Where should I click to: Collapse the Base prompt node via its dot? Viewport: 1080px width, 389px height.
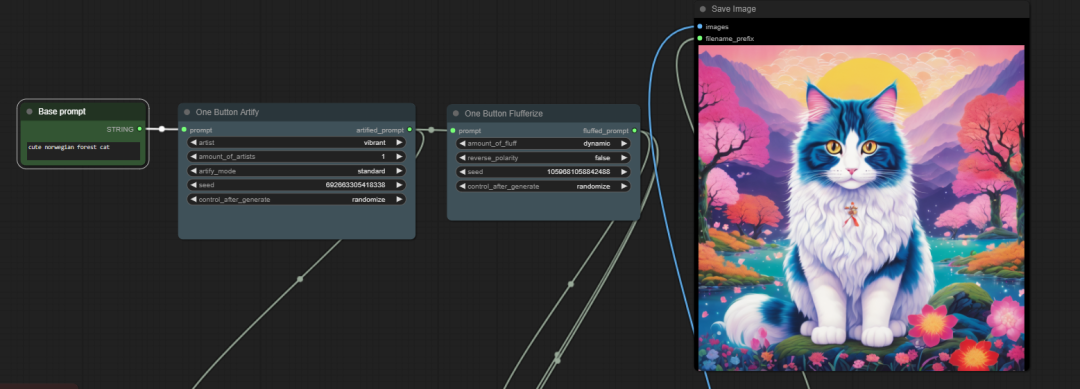pyautogui.click(x=30, y=112)
